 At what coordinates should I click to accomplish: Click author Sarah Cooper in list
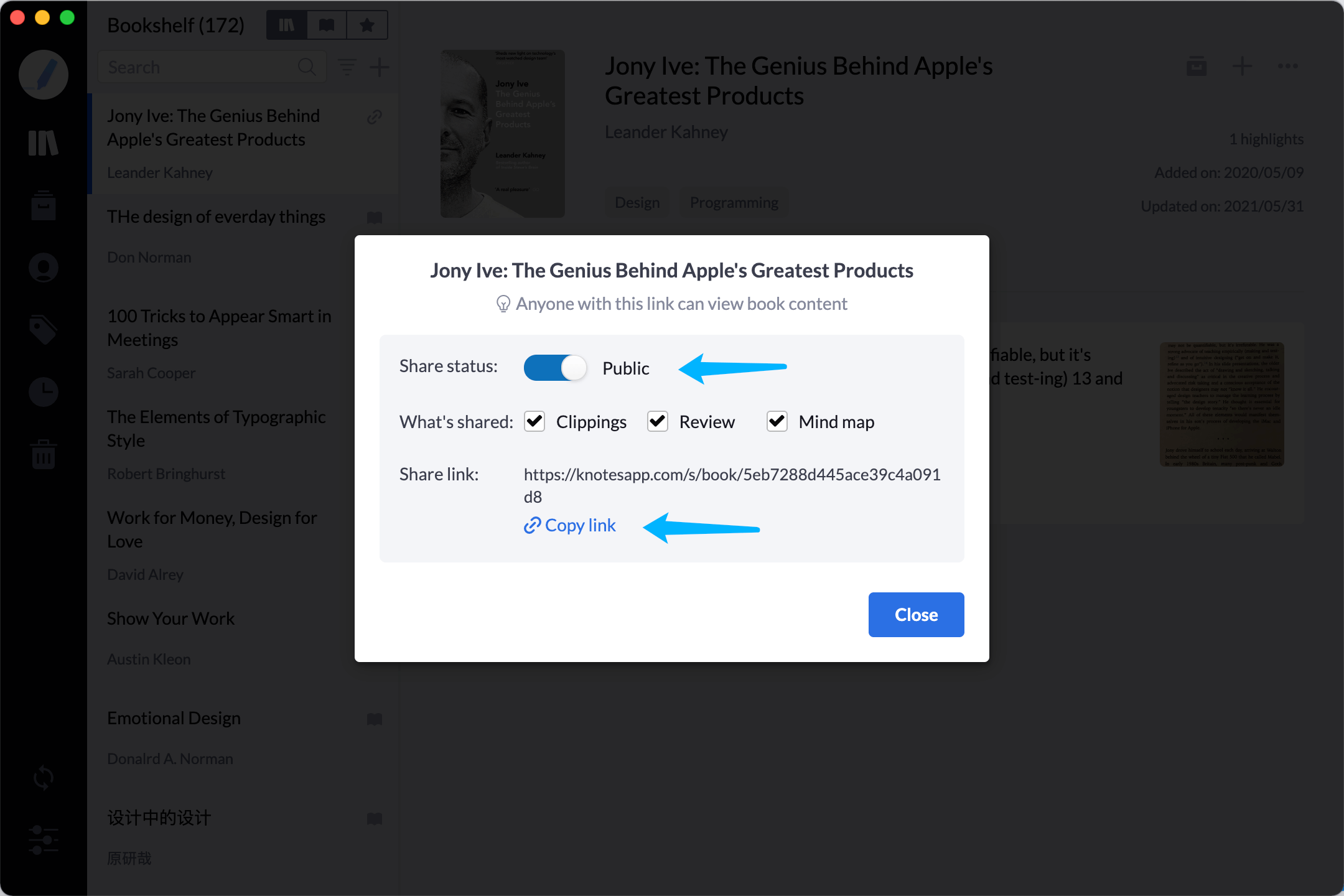151,373
